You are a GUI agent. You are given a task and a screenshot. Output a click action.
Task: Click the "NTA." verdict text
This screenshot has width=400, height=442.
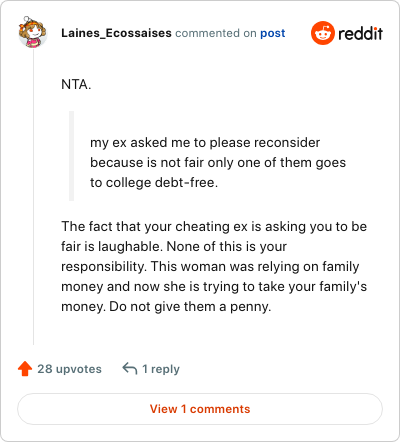point(76,84)
